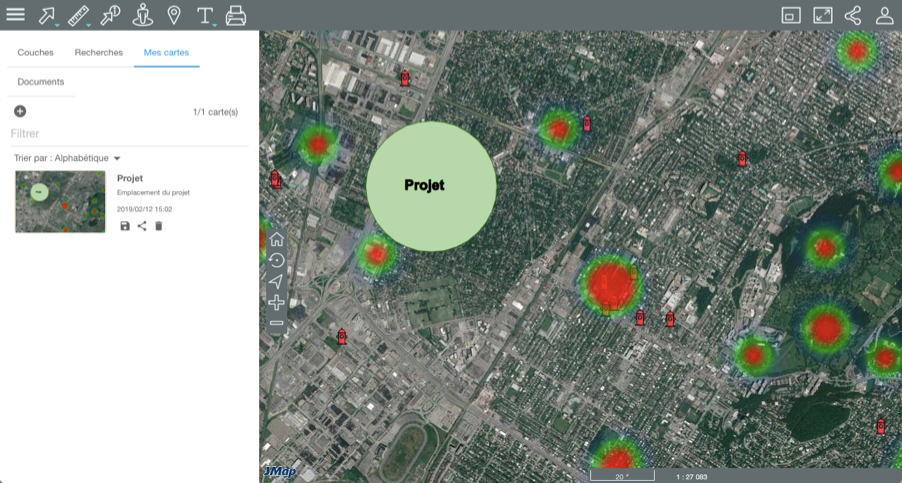902x483 pixels.
Task: Open the Projet map thumbnail
Action: tap(60, 202)
